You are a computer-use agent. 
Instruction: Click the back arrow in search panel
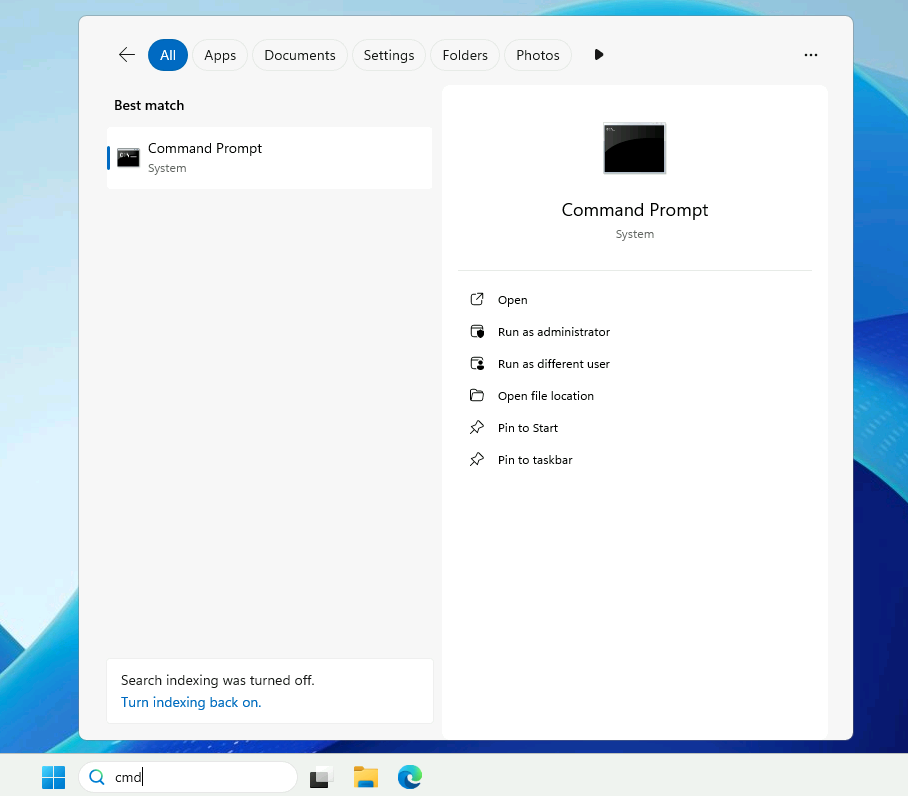click(x=126, y=55)
